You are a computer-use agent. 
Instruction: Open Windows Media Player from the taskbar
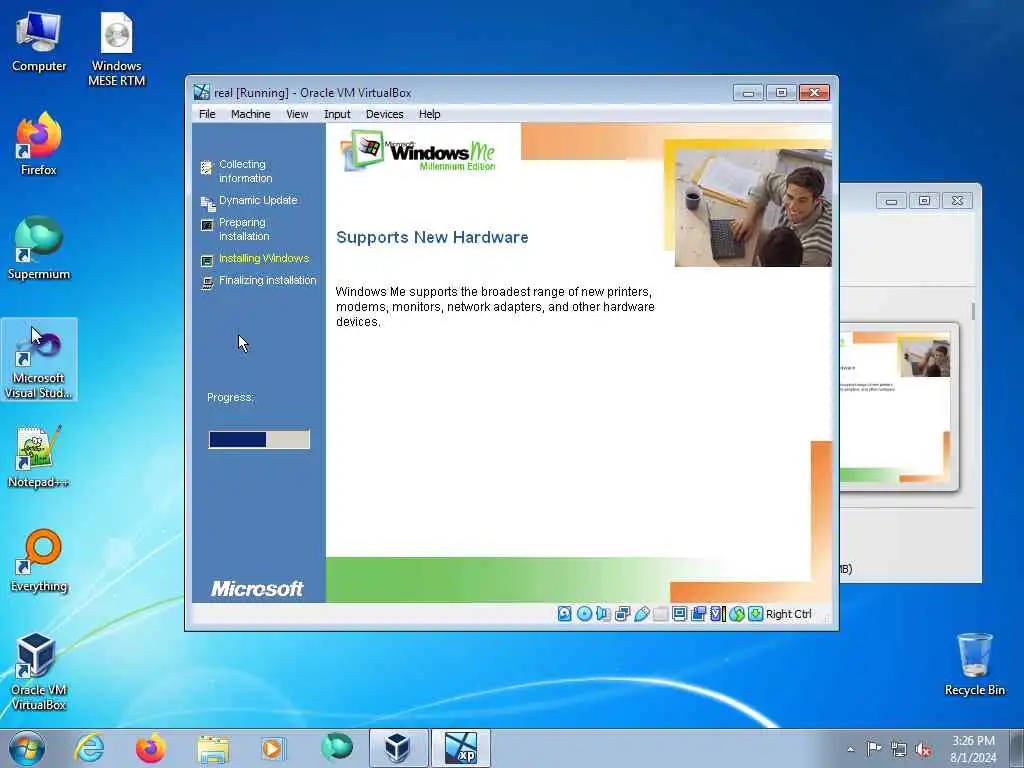[x=274, y=748]
